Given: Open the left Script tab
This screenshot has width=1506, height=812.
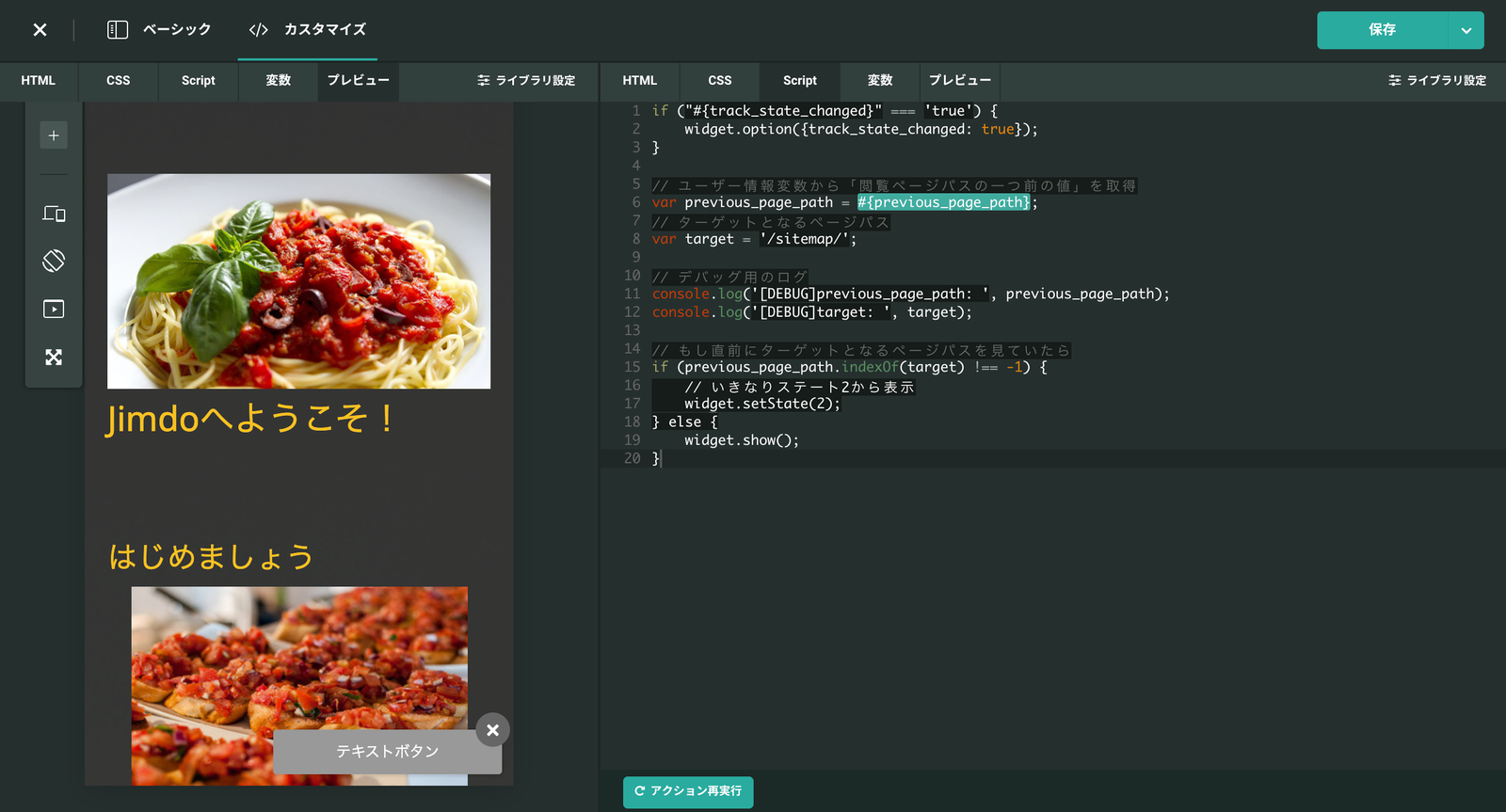Looking at the screenshot, I should 199,81.
